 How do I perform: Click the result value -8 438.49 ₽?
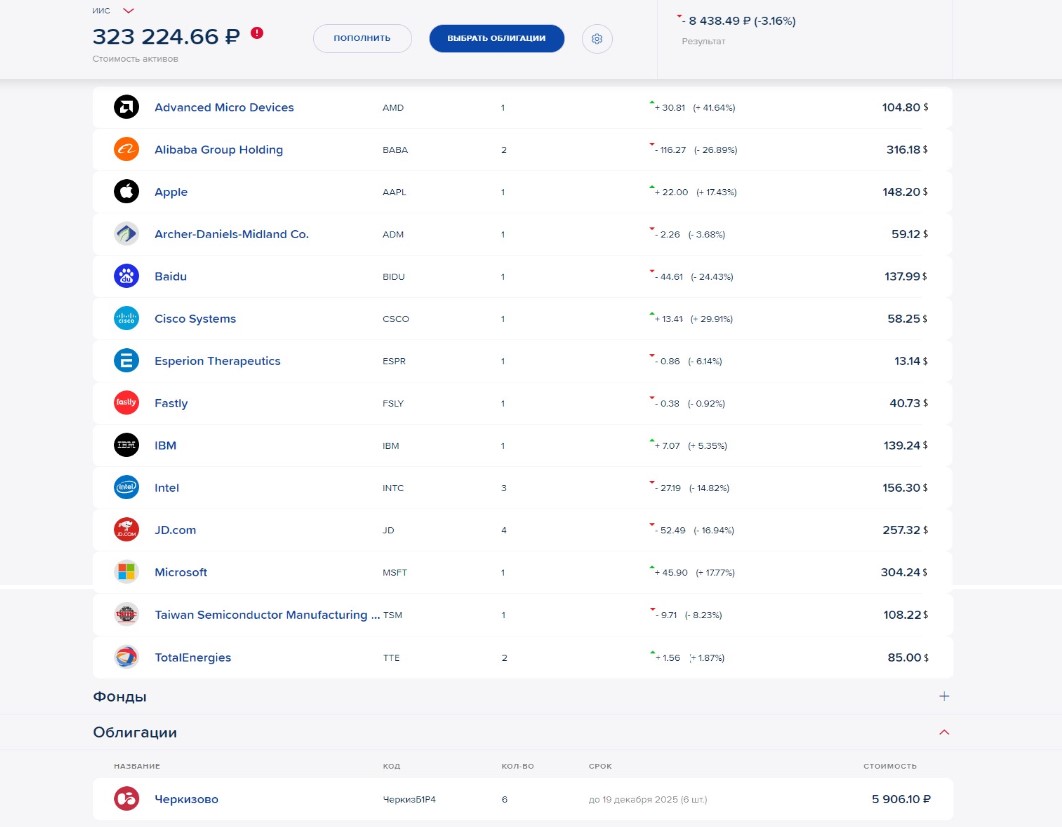pyautogui.click(x=738, y=21)
